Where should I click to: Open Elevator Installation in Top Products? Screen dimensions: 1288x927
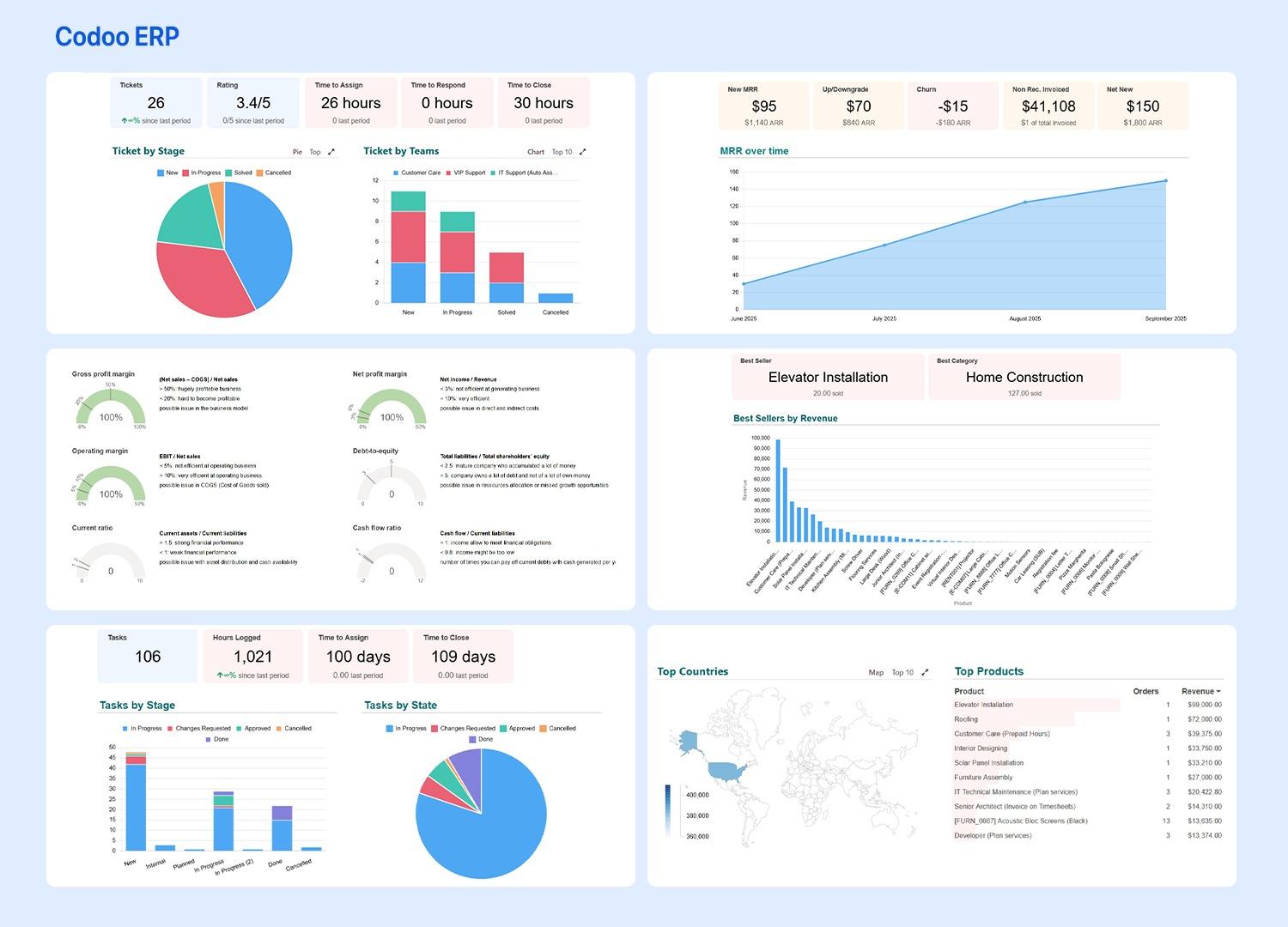click(x=983, y=705)
